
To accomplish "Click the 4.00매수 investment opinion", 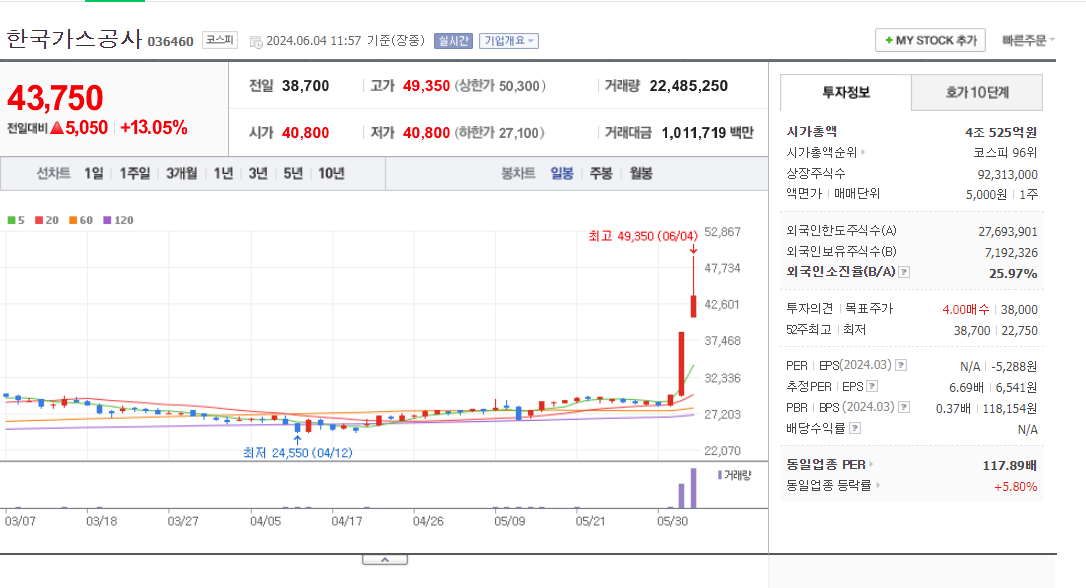I will click(x=965, y=309).
